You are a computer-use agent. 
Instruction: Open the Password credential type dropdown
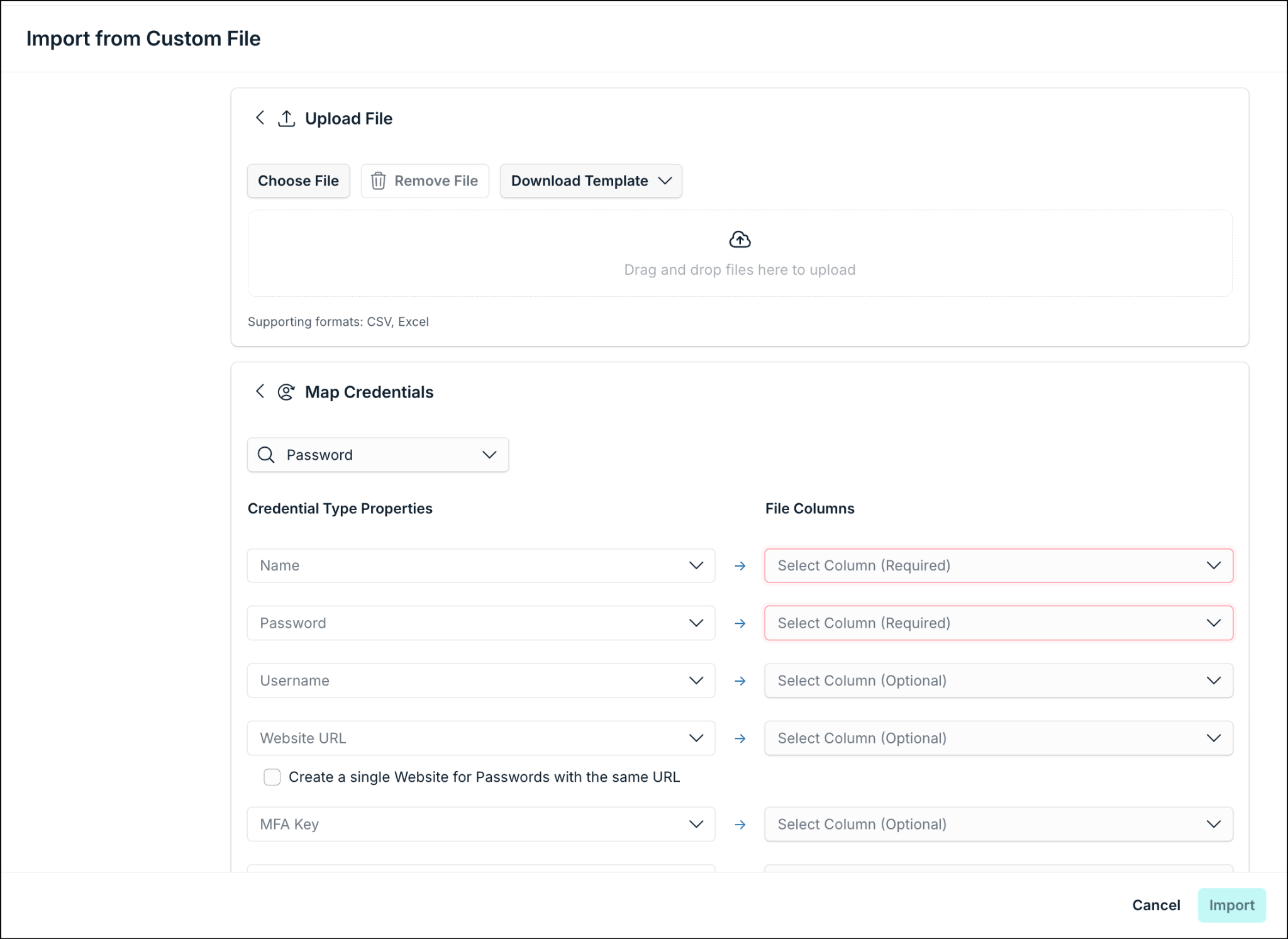coord(378,455)
